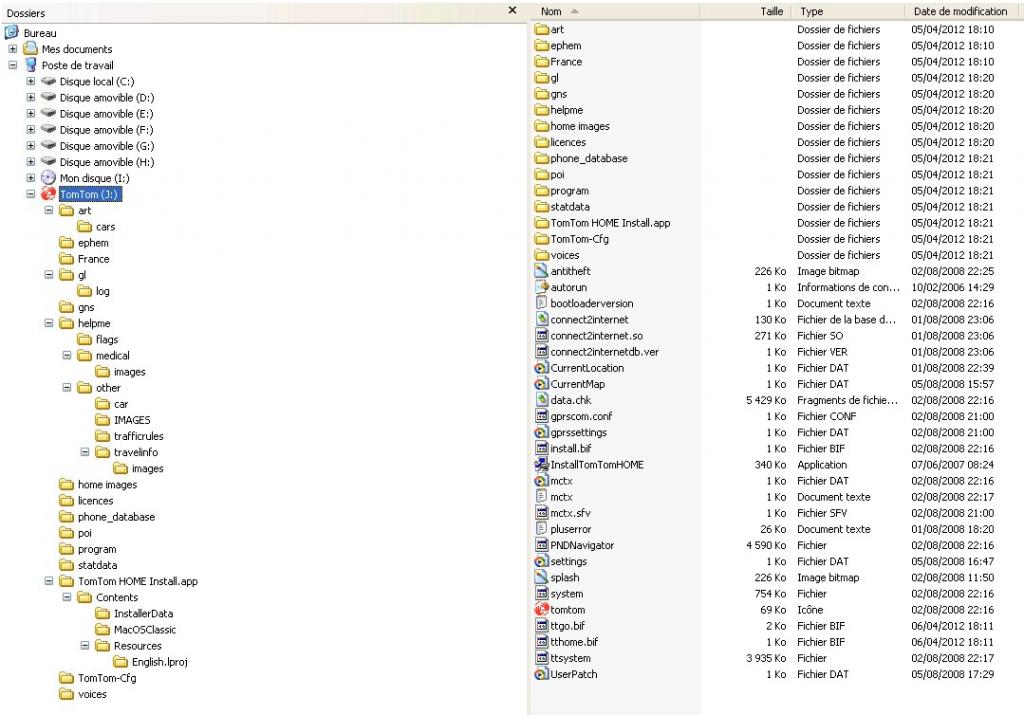
Task: Collapse the Contents folder node
Action: (x=67, y=597)
